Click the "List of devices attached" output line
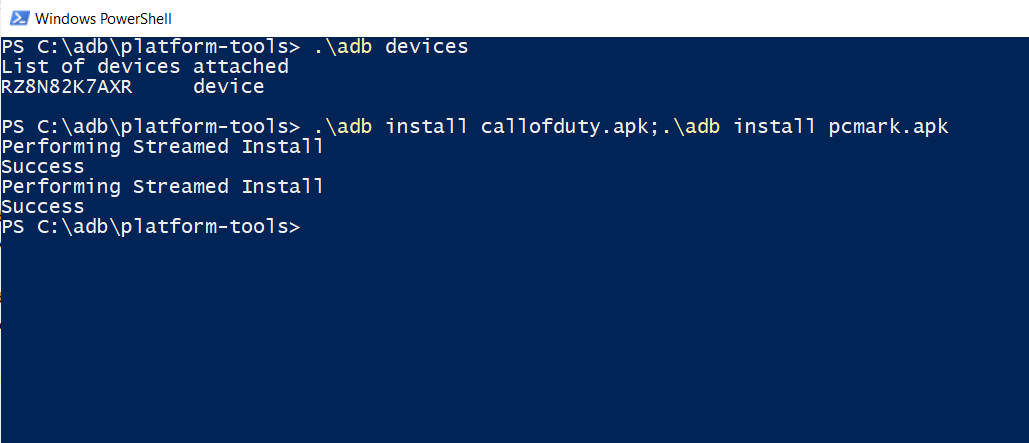The image size is (1029, 443). (x=145, y=67)
